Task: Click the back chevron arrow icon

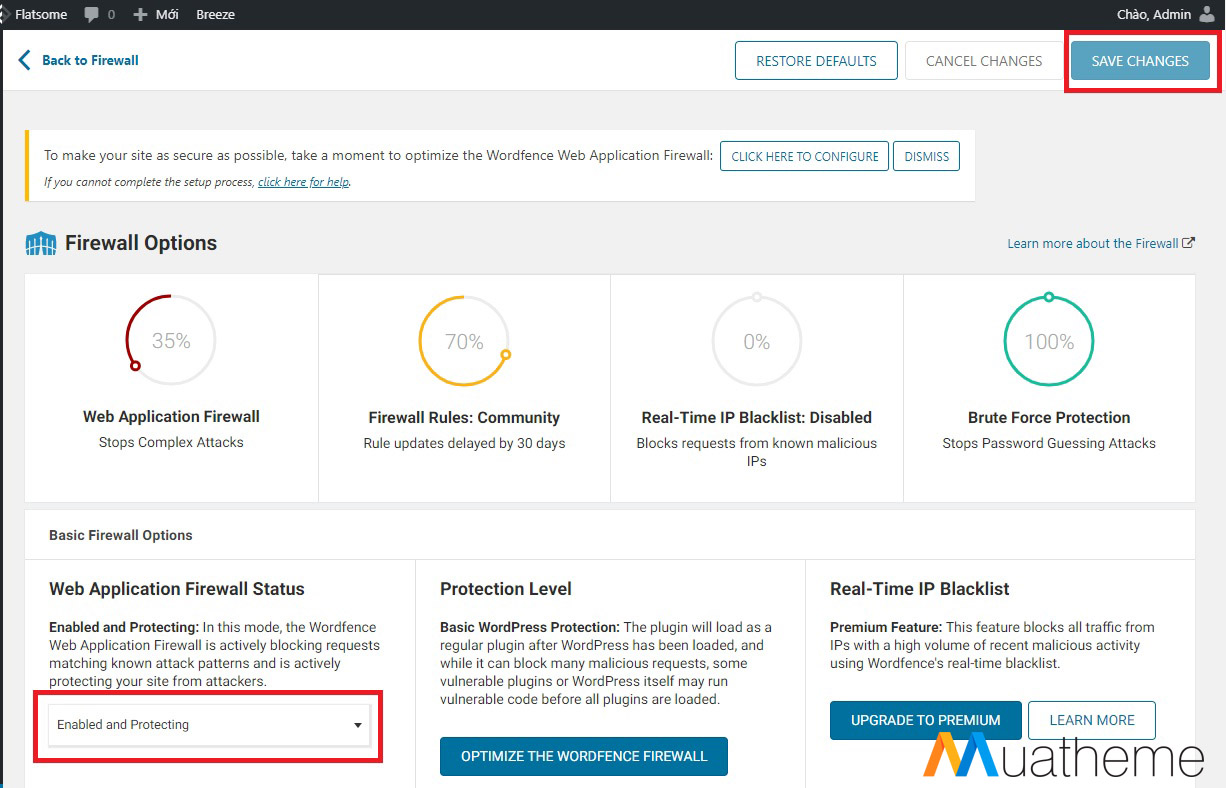Action: click(25, 60)
